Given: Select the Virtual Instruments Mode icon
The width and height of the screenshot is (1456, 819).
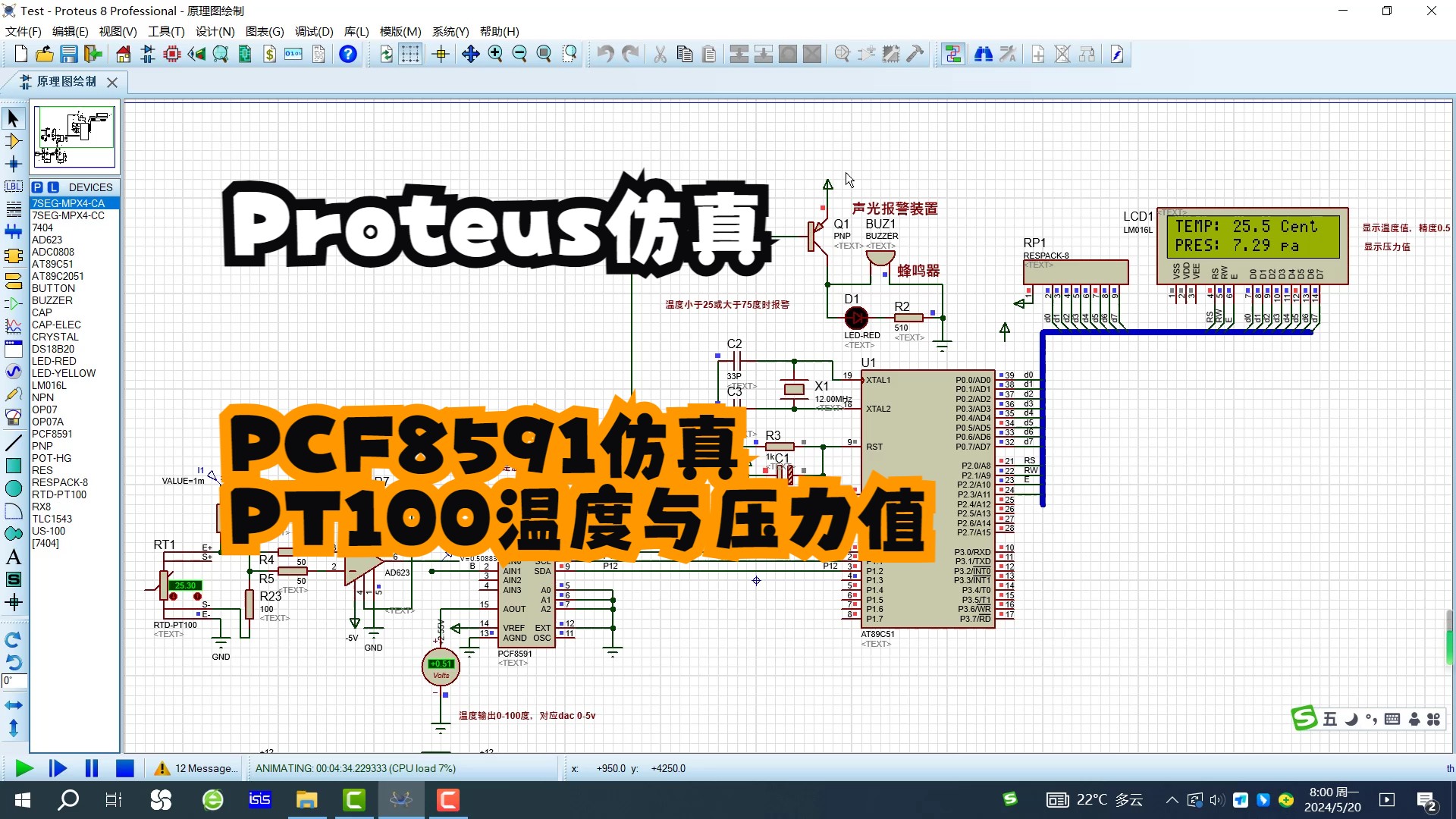Looking at the screenshot, I should [13, 416].
